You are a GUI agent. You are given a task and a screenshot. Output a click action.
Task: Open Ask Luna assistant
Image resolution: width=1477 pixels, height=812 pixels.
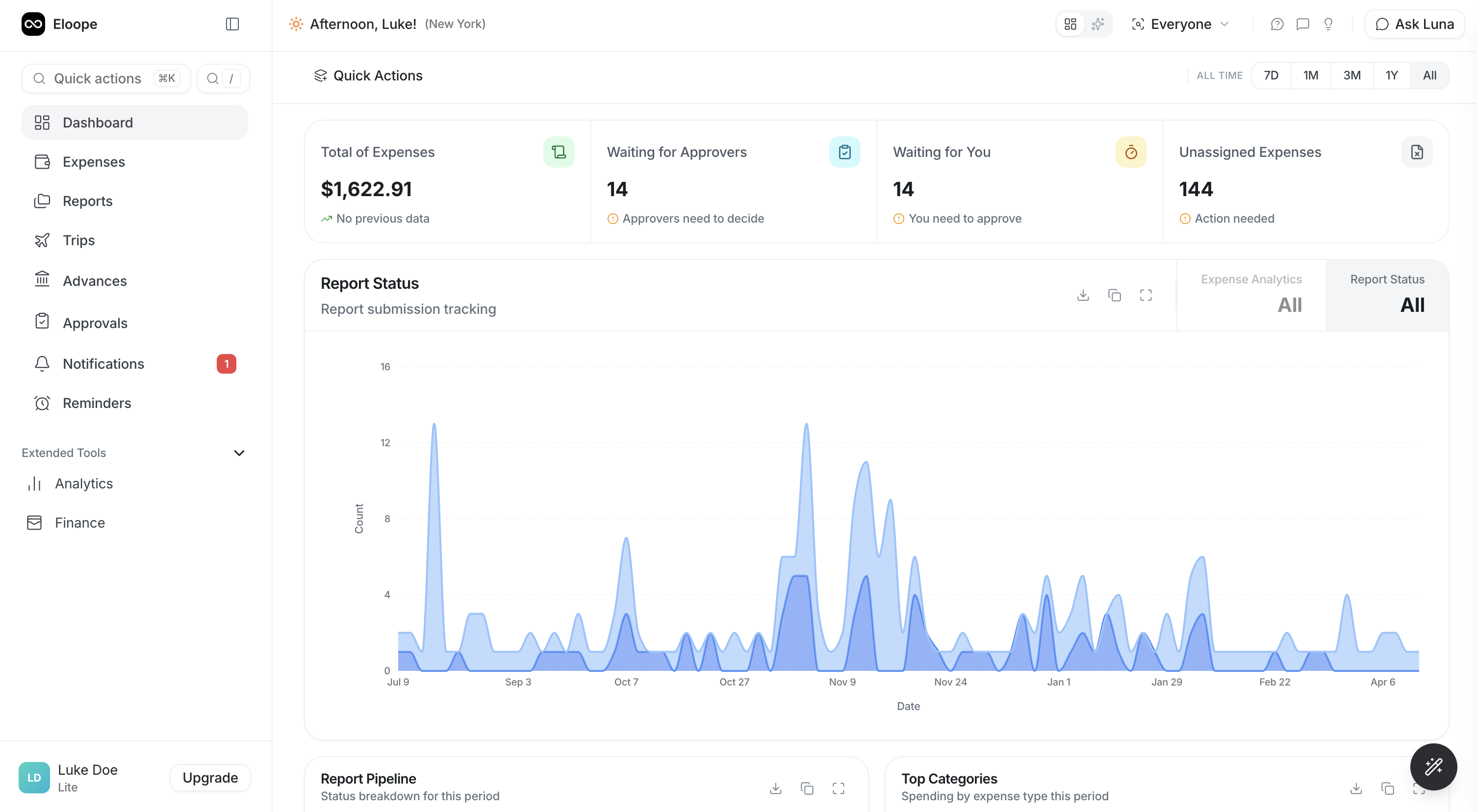pos(1415,24)
